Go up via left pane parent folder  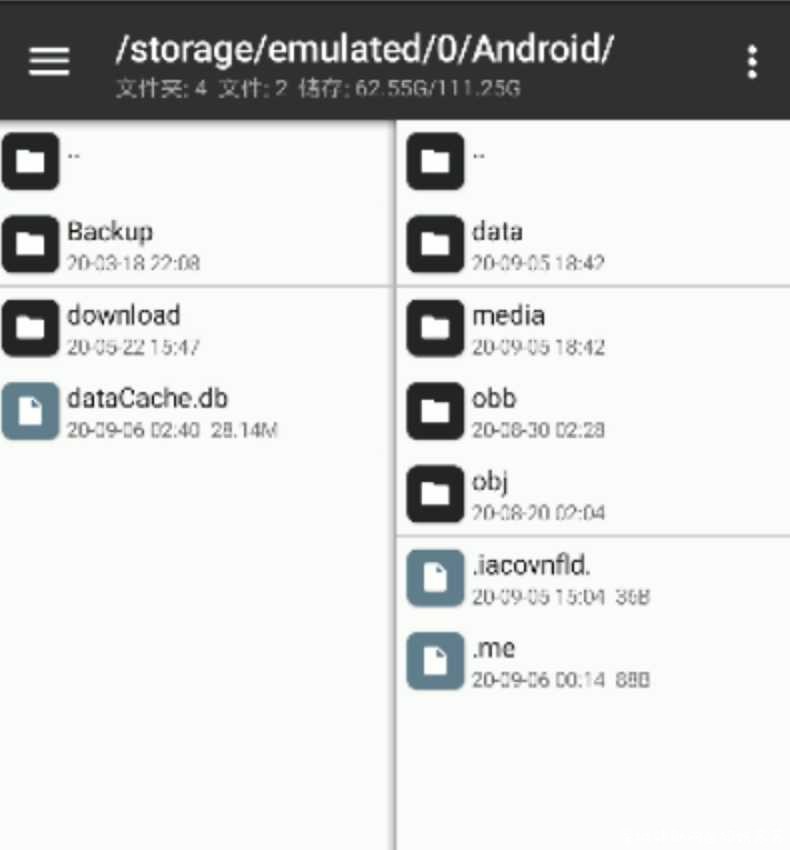click(x=197, y=161)
